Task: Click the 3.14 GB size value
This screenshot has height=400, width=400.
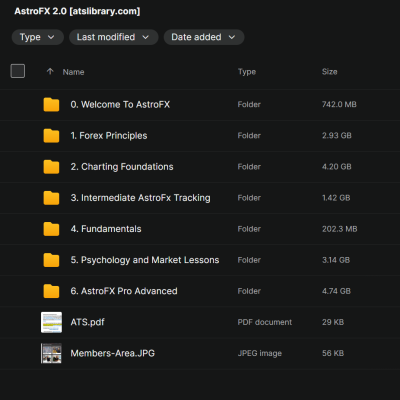Action: tap(336, 260)
